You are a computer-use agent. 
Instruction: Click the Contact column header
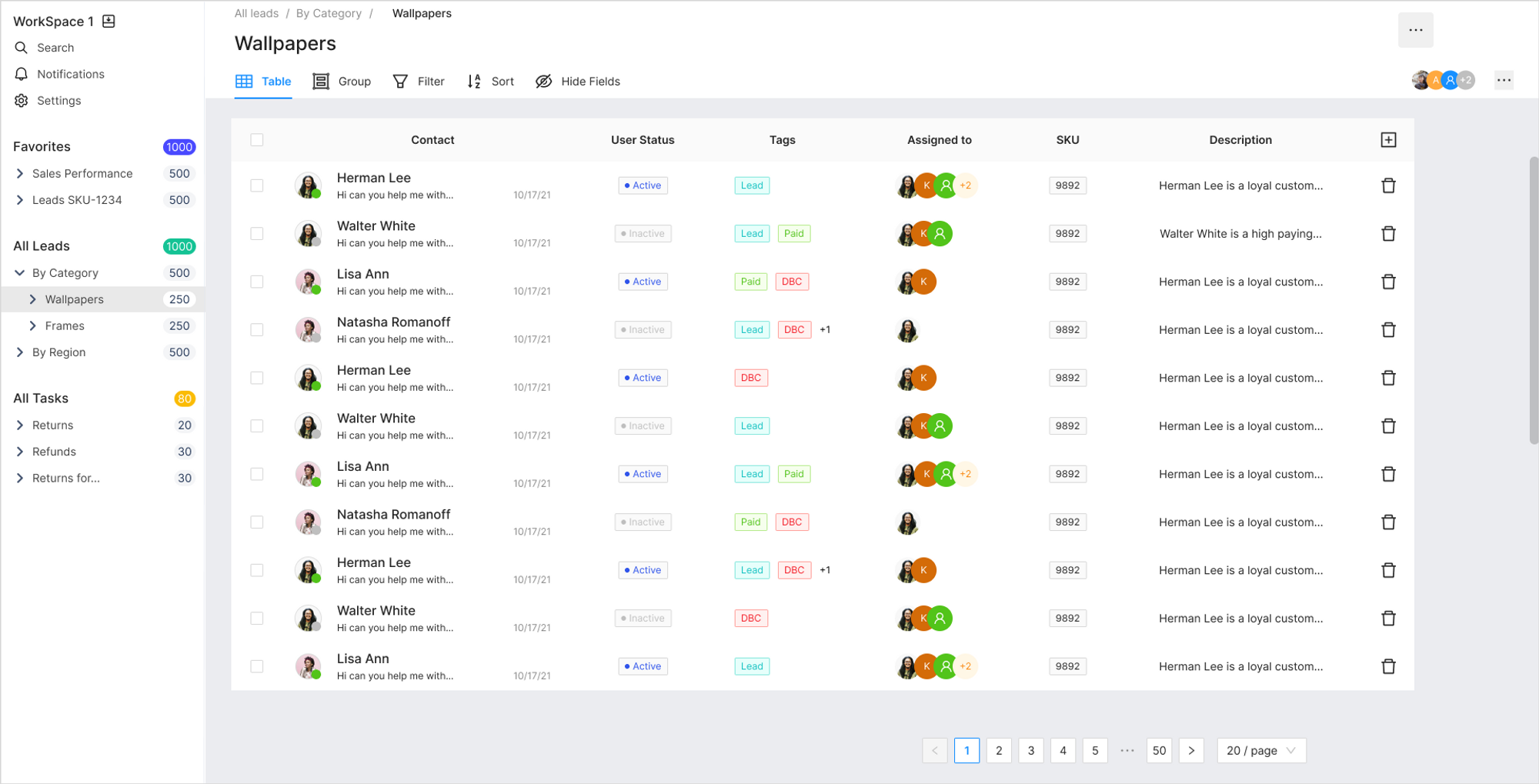(432, 140)
